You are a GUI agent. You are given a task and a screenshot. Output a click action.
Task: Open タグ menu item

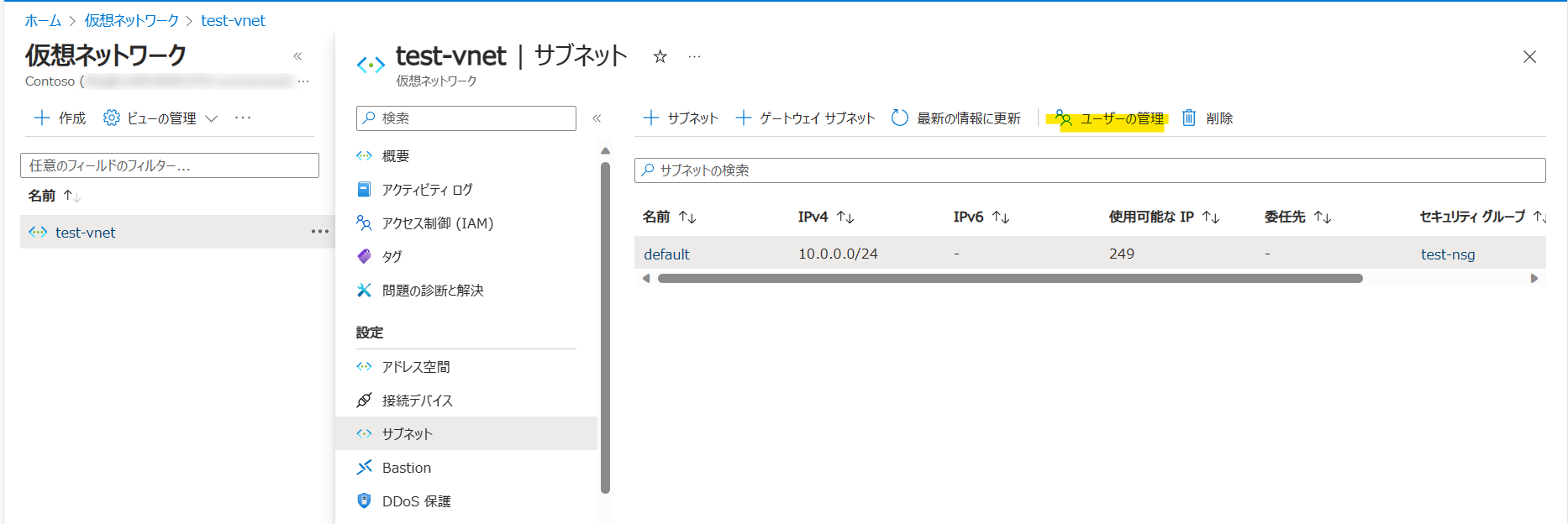click(392, 257)
